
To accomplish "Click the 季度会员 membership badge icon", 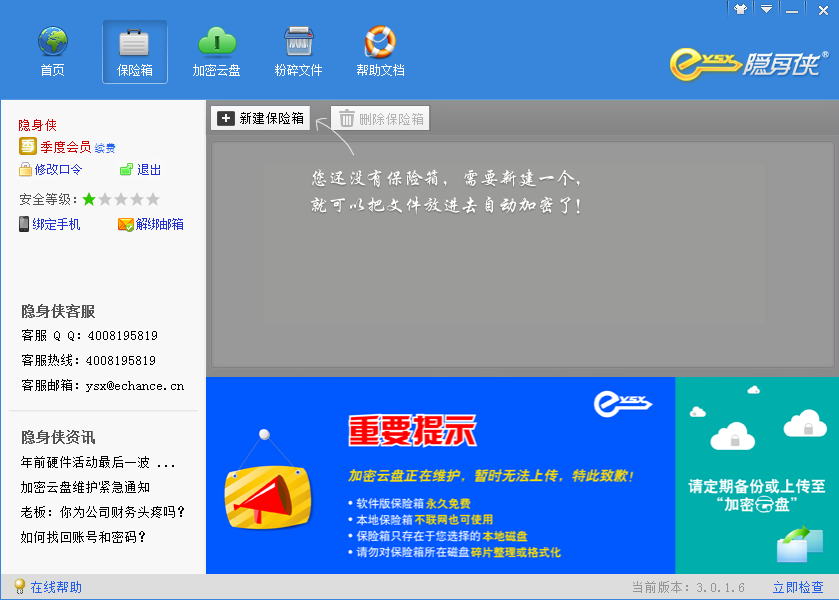I will (x=28, y=146).
